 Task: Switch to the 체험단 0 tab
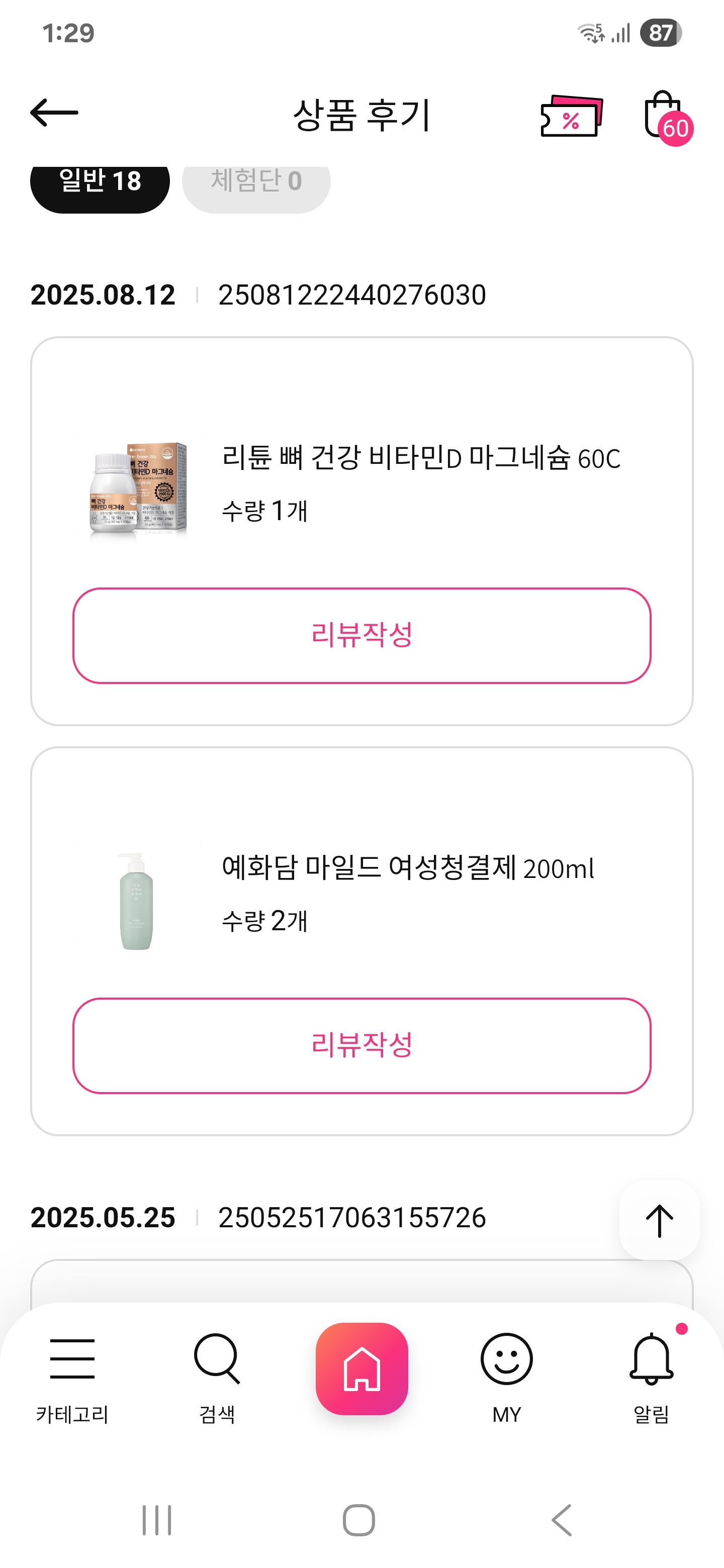click(x=256, y=182)
